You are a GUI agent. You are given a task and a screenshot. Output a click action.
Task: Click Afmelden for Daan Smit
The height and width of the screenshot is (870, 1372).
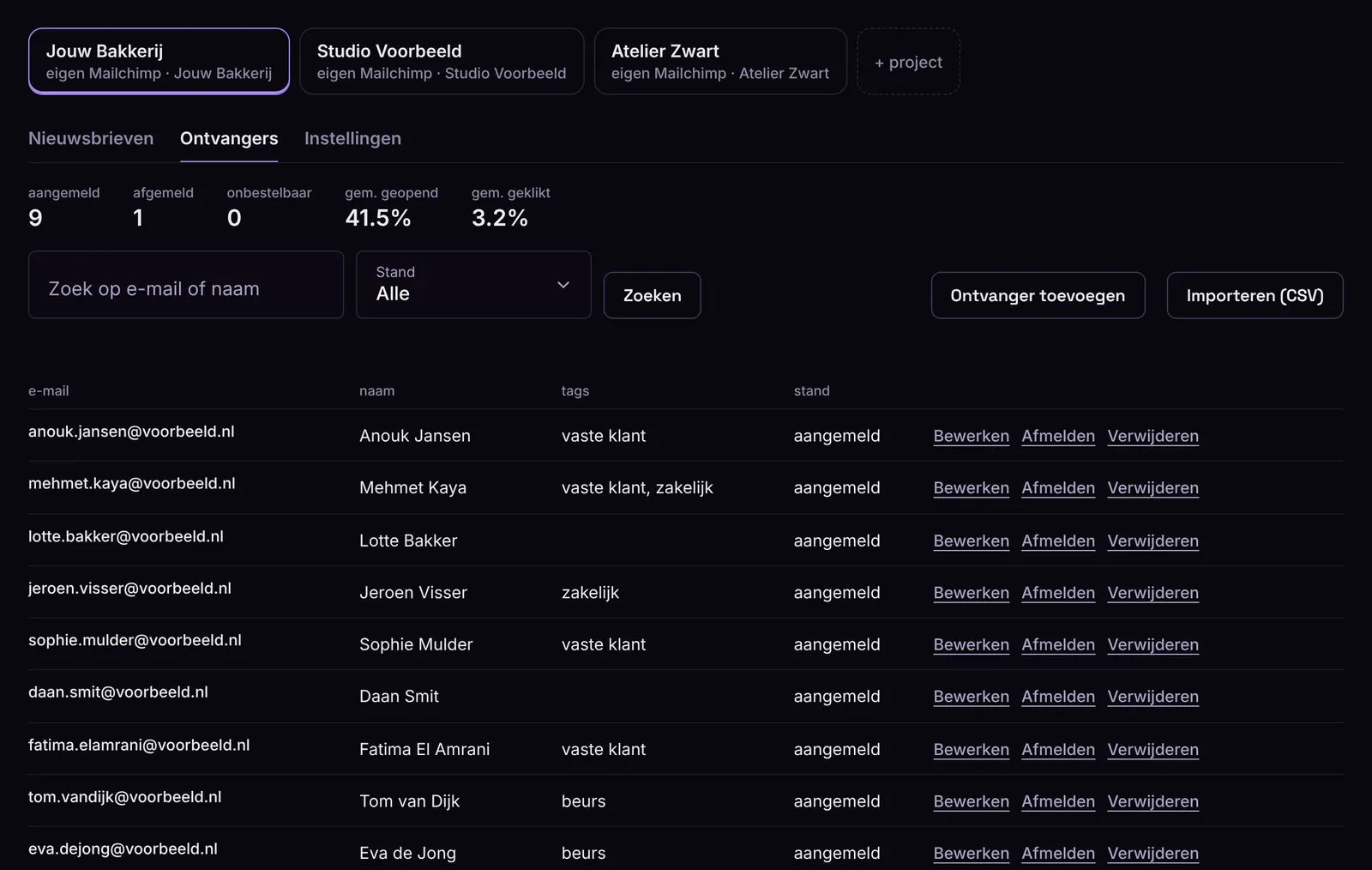tap(1058, 696)
